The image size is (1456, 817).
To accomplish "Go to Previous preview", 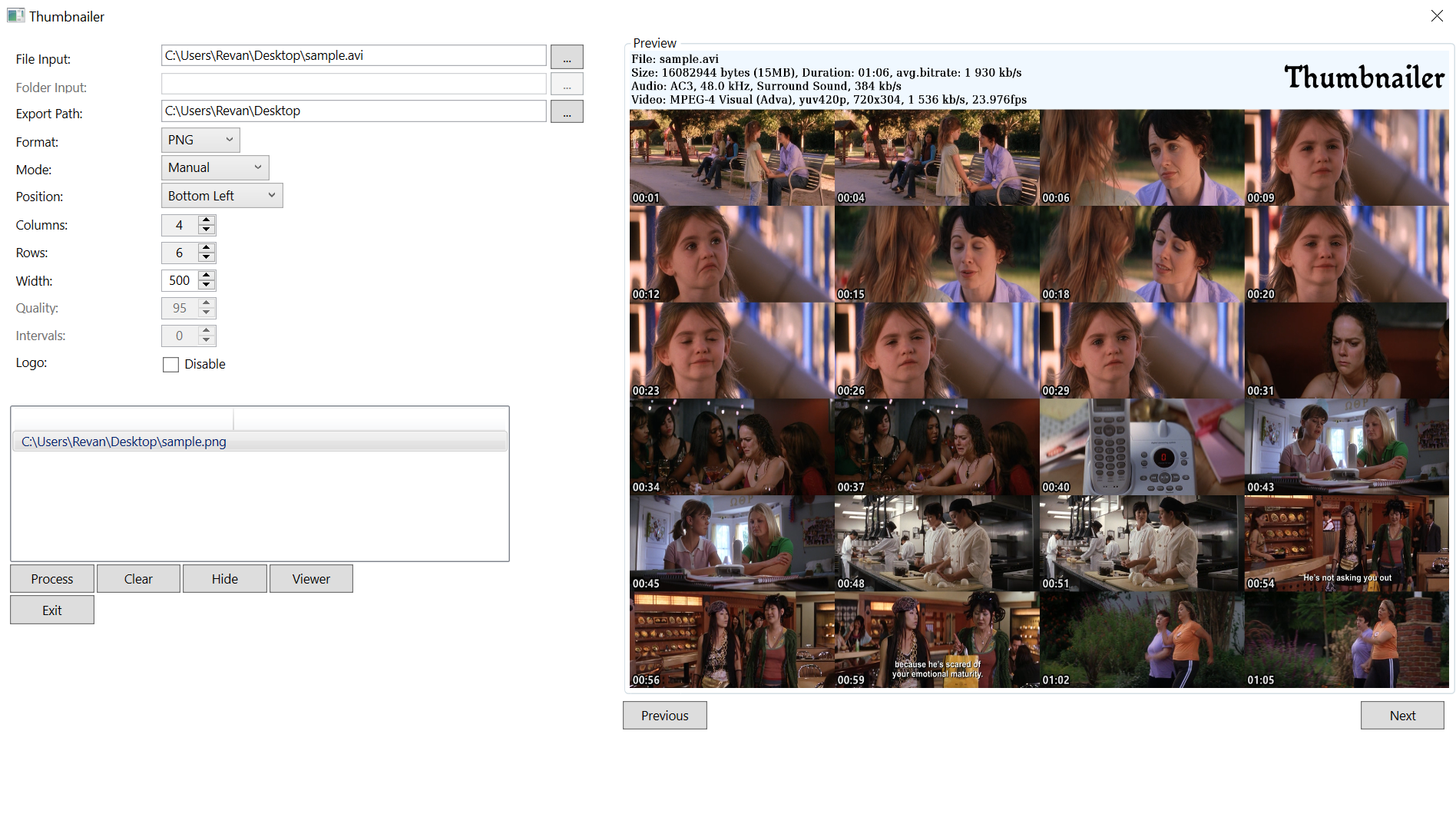I will click(x=665, y=716).
